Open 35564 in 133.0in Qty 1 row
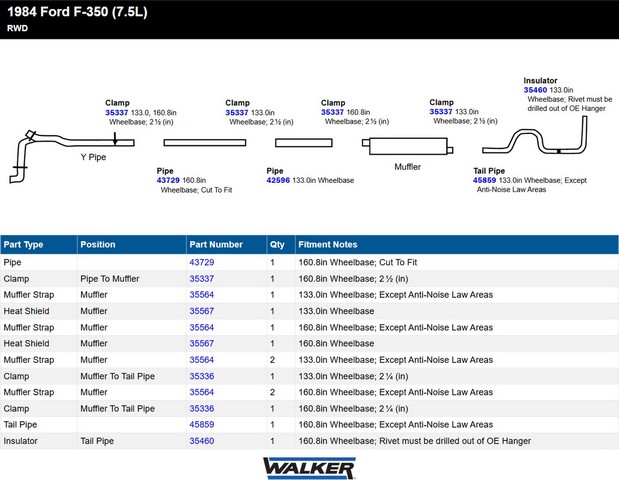This screenshot has width=619, height=480. (x=202, y=295)
